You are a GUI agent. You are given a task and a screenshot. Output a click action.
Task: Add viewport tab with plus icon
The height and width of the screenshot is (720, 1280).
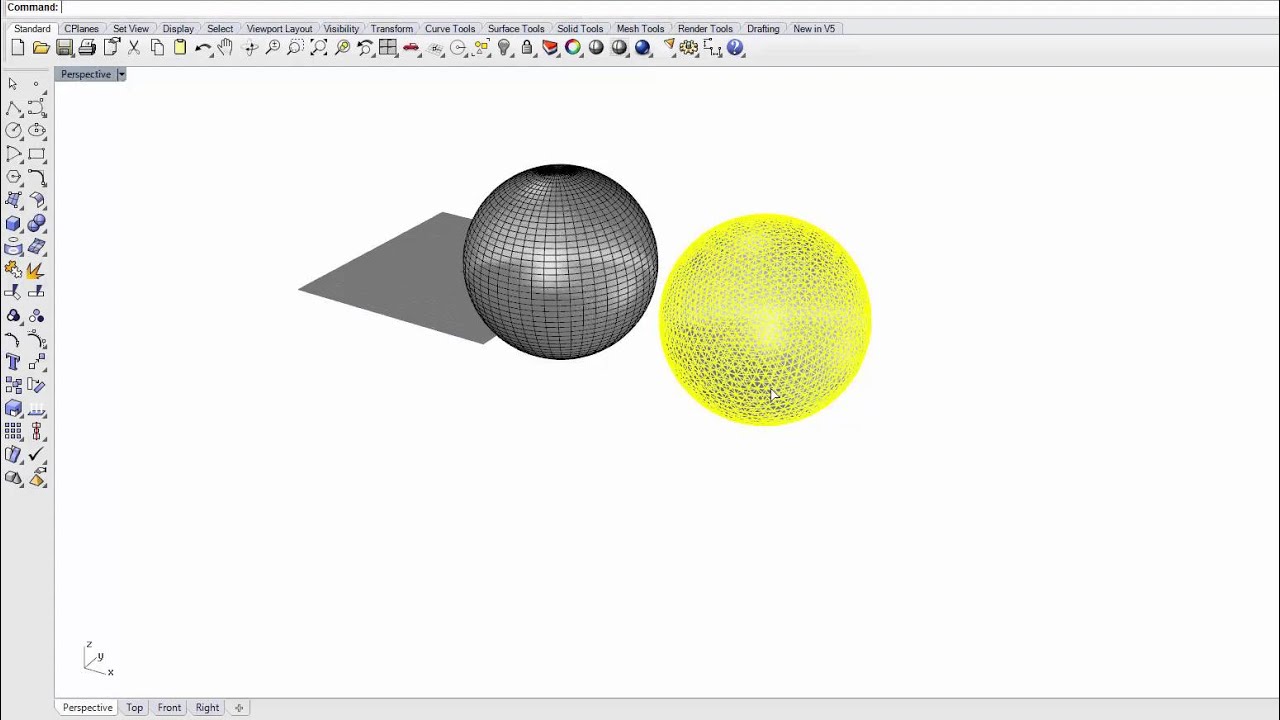point(239,708)
